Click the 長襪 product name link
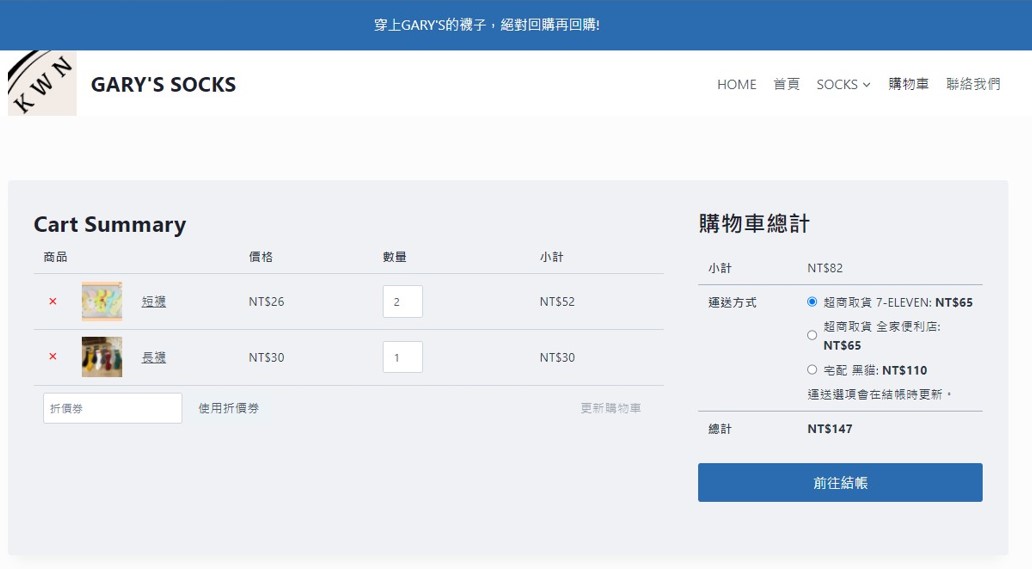Image resolution: width=1032 pixels, height=569 pixels. tap(154, 357)
